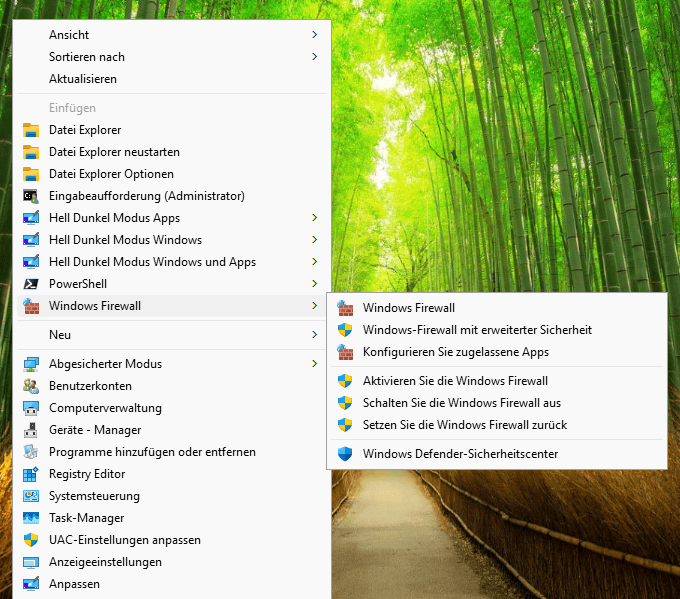Expand the Abgesicherter Modus submenu arrow
The height and width of the screenshot is (599, 680).
click(x=315, y=364)
